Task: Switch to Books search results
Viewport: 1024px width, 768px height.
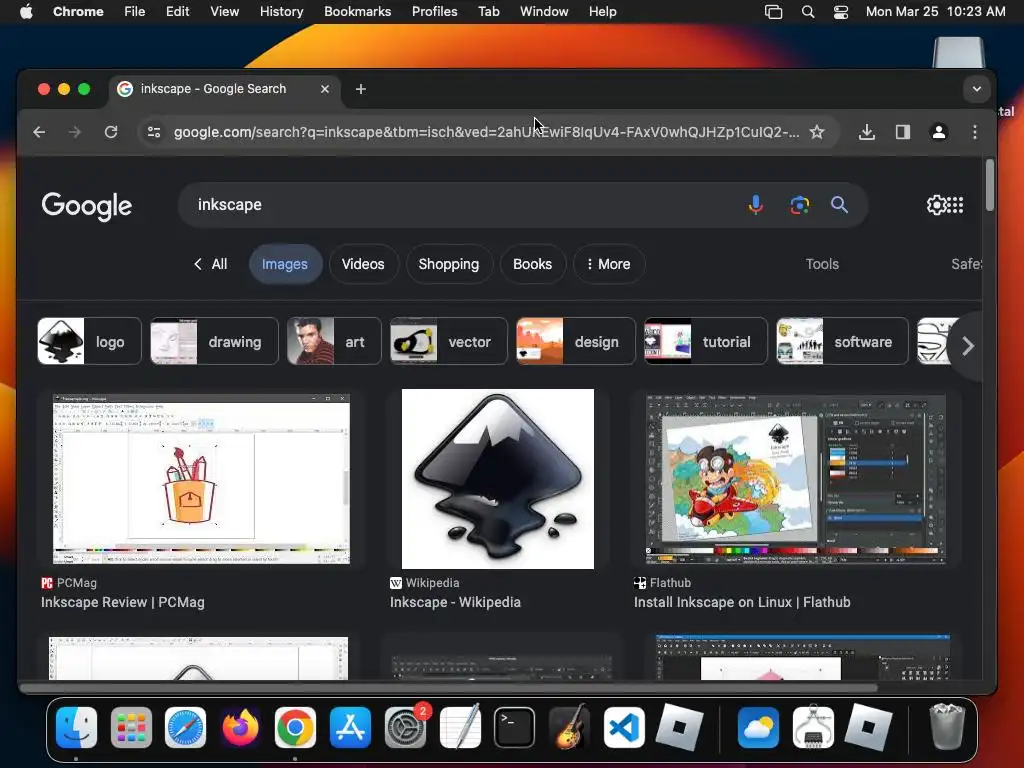Action: pyautogui.click(x=532, y=264)
